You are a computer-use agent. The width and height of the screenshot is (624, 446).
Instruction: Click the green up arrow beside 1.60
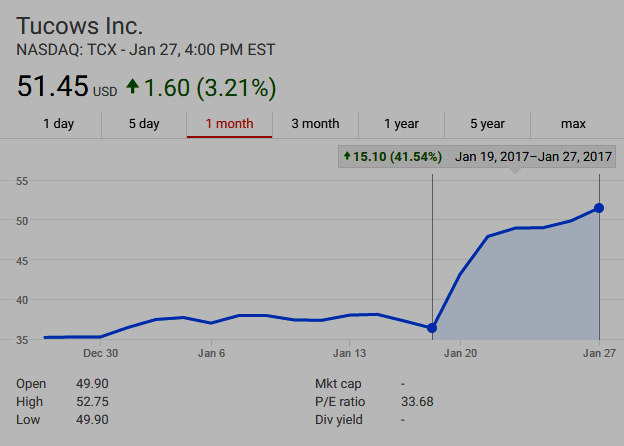133,86
